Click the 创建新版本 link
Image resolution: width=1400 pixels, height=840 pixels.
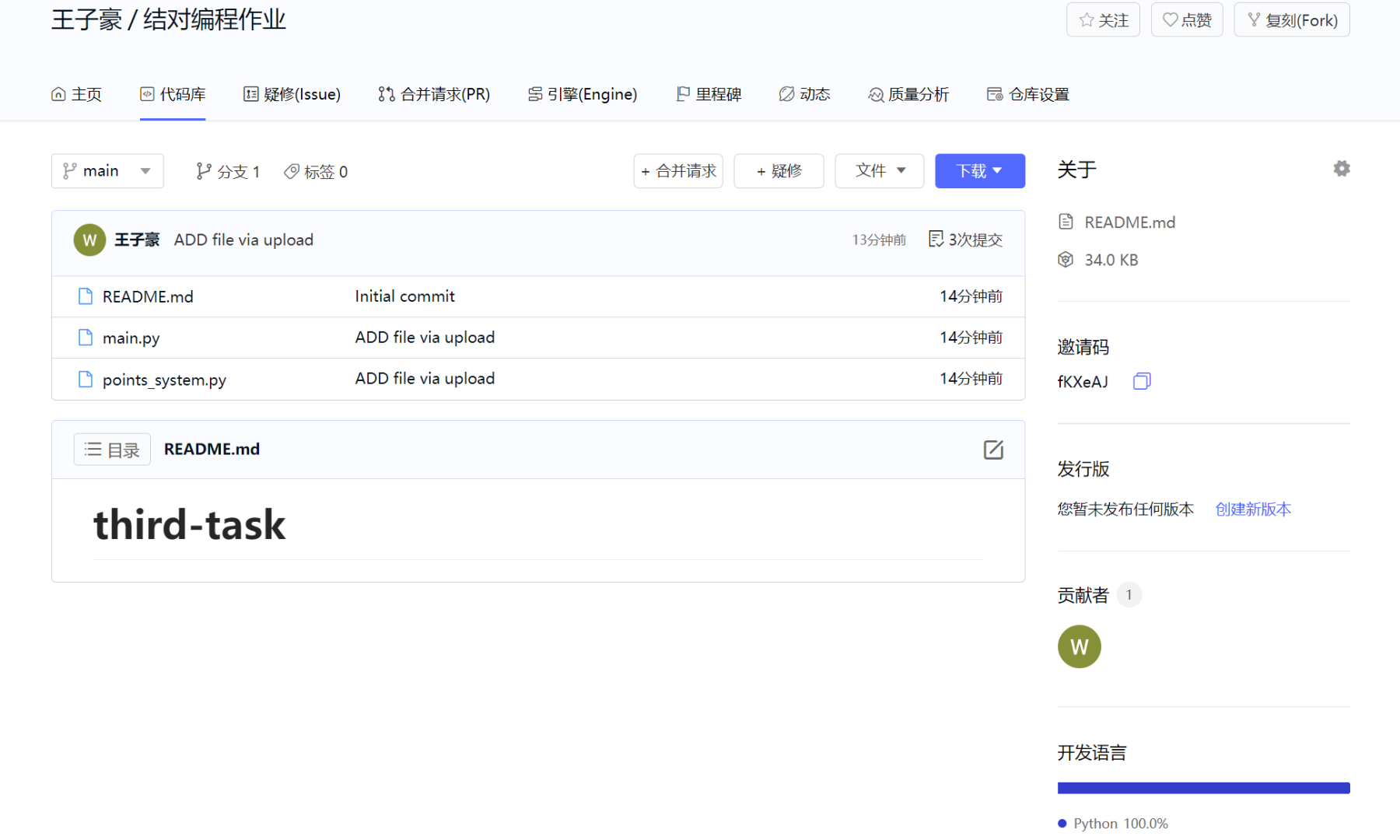pyautogui.click(x=1252, y=509)
